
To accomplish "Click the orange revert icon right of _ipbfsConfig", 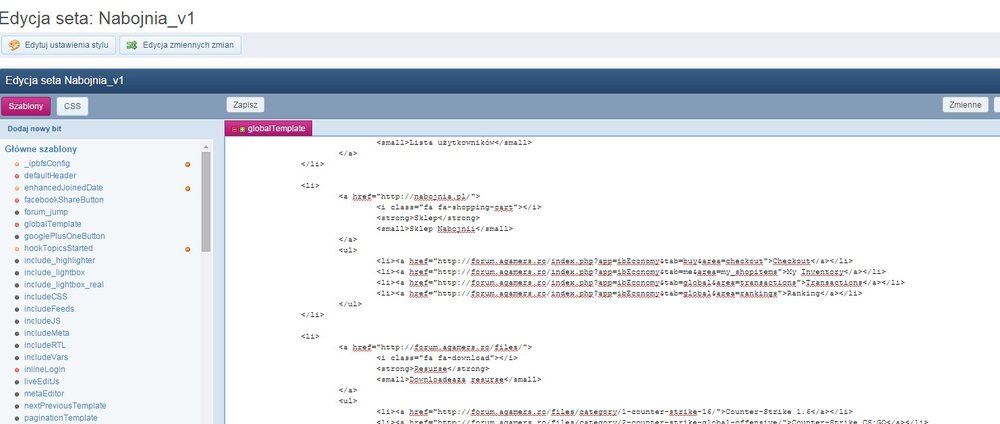I will tap(187, 163).
